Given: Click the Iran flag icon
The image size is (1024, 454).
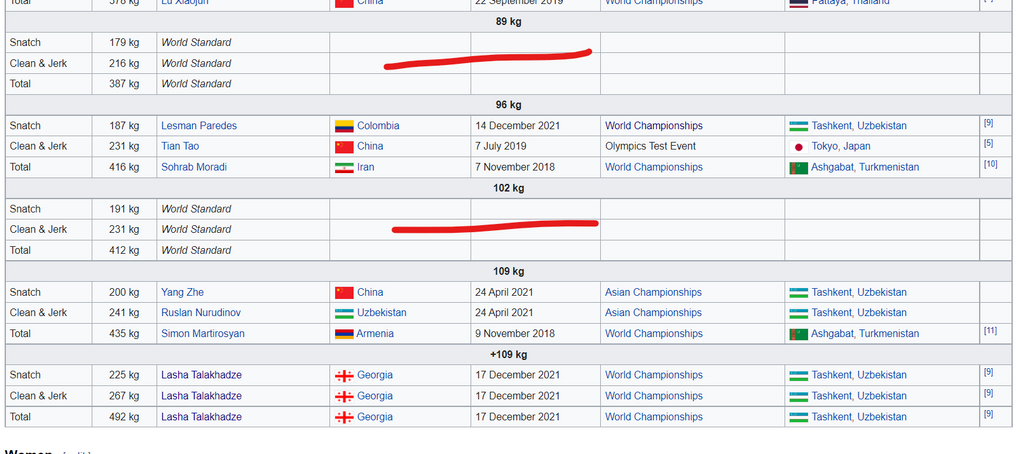Looking at the screenshot, I should (x=344, y=167).
